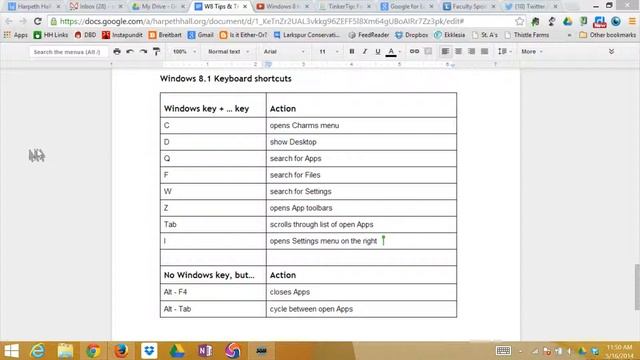Click the Search the menus field
This screenshot has height=360, width=640.
point(68,52)
